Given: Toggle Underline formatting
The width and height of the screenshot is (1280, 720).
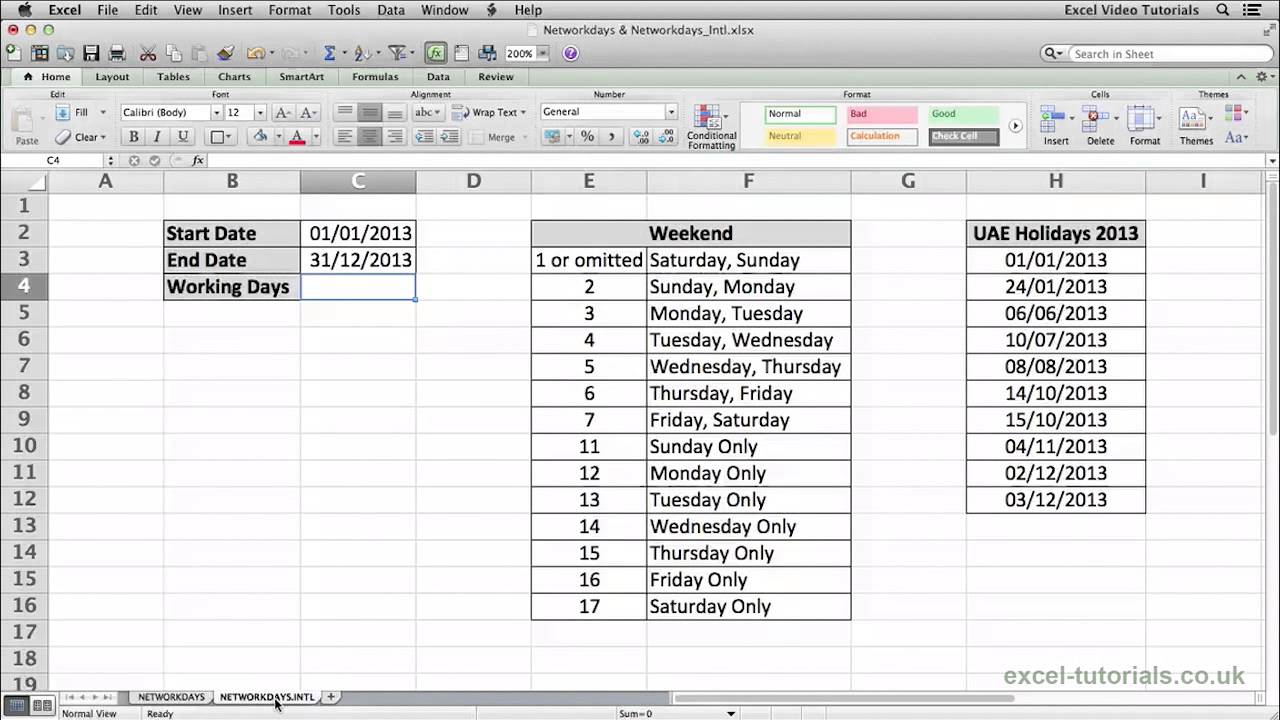Looking at the screenshot, I should (182, 137).
